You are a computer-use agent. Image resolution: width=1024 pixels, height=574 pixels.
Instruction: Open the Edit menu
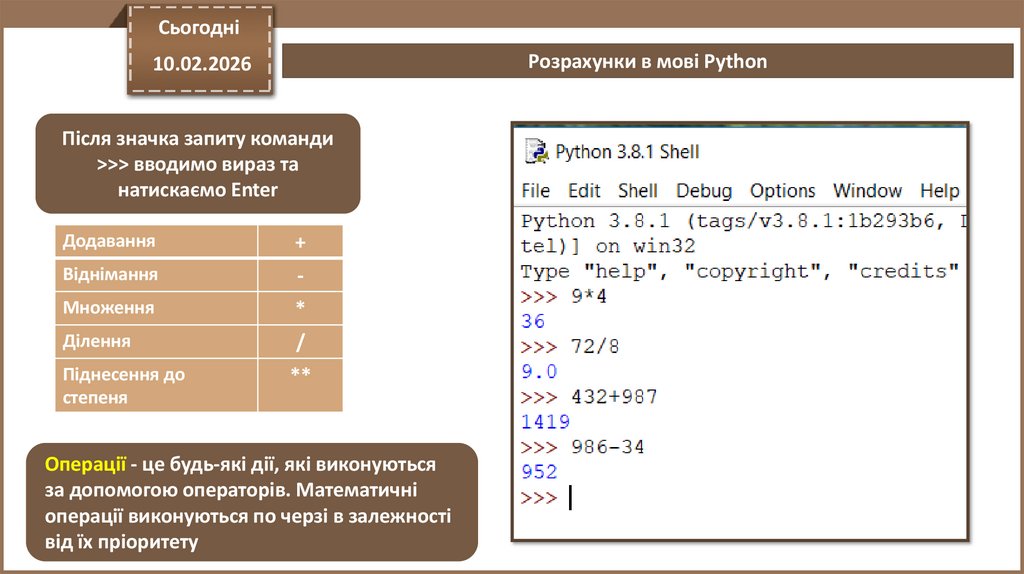[x=584, y=191]
